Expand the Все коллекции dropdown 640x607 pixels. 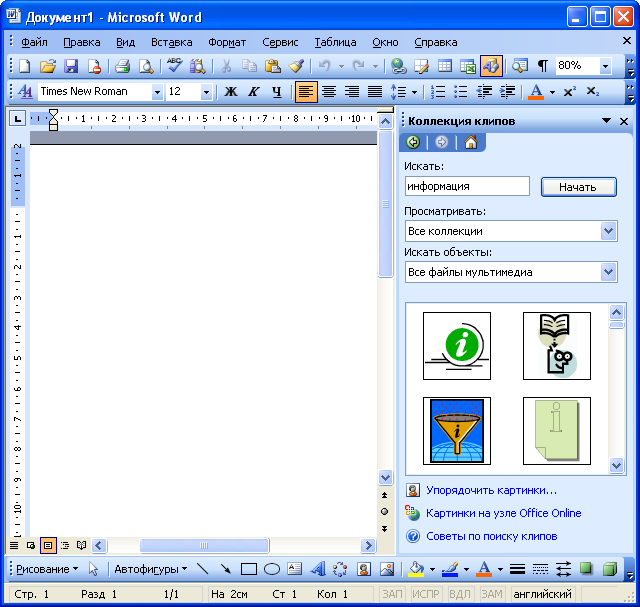609,231
